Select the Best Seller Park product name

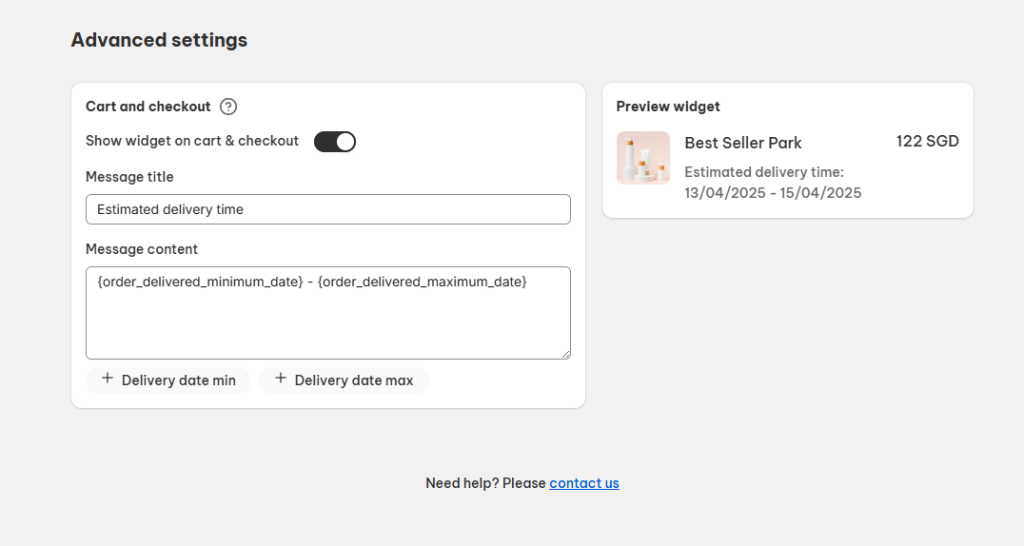[743, 143]
